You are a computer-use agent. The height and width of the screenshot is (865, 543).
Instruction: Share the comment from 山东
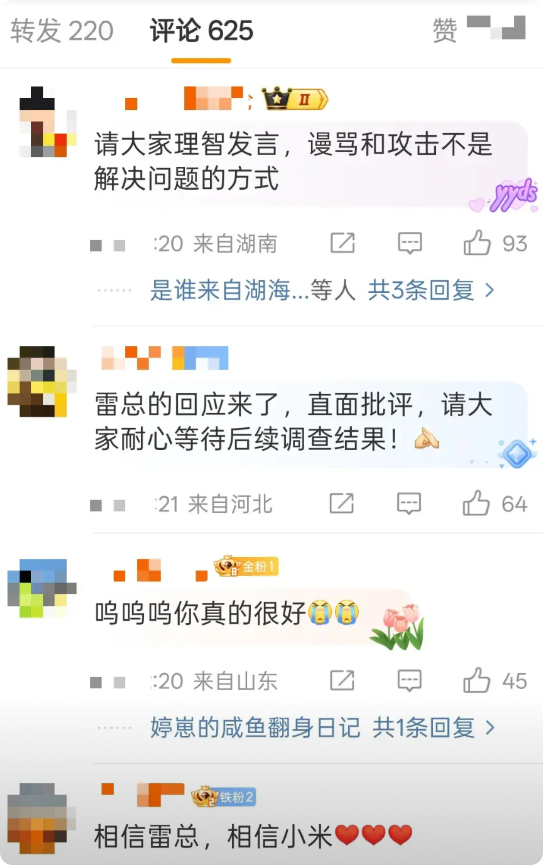342,680
